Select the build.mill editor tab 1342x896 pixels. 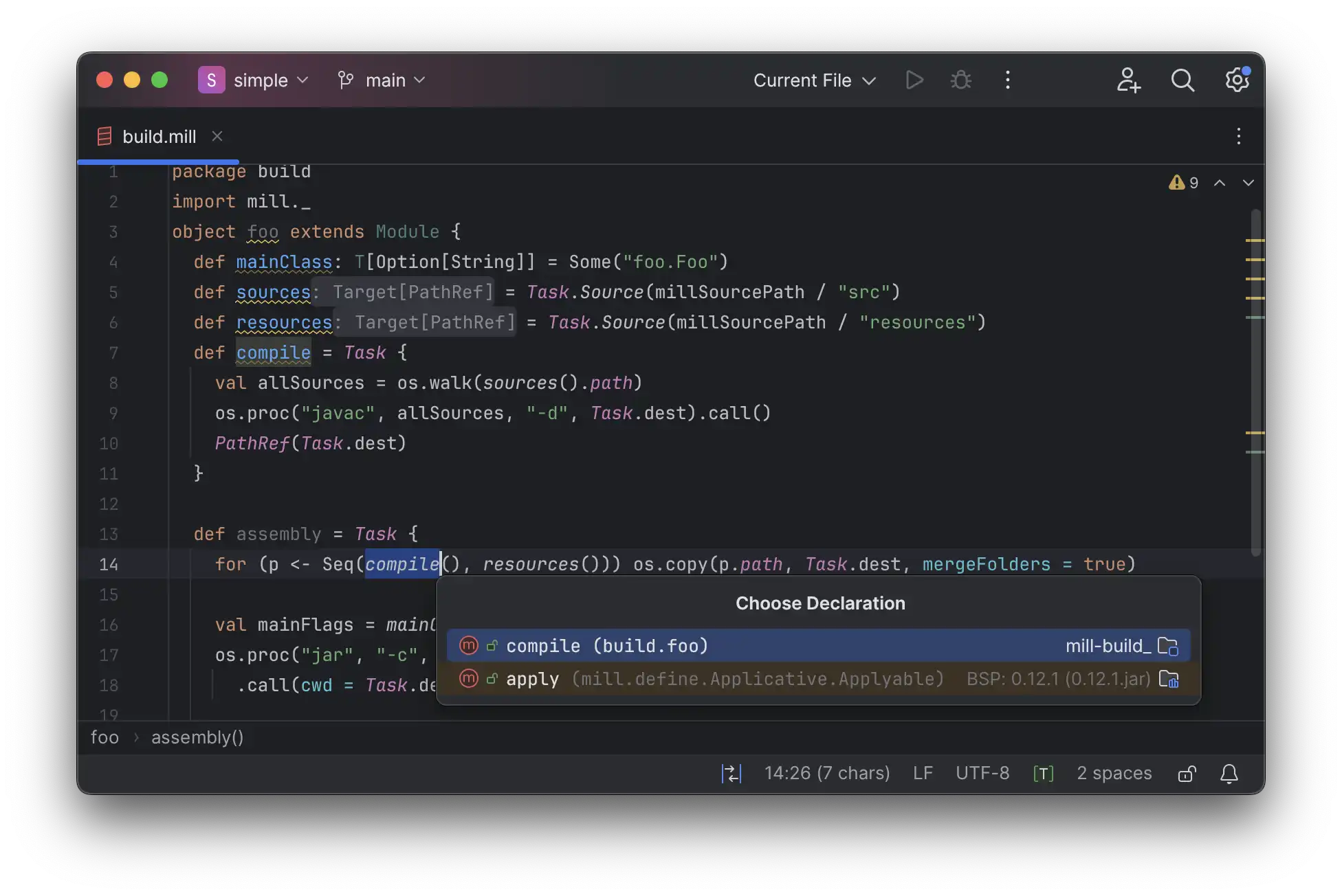click(159, 137)
